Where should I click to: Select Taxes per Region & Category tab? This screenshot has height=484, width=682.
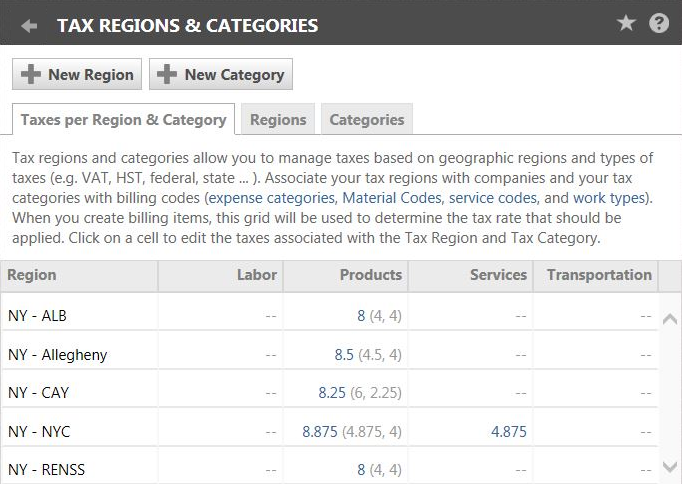(124, 120)
